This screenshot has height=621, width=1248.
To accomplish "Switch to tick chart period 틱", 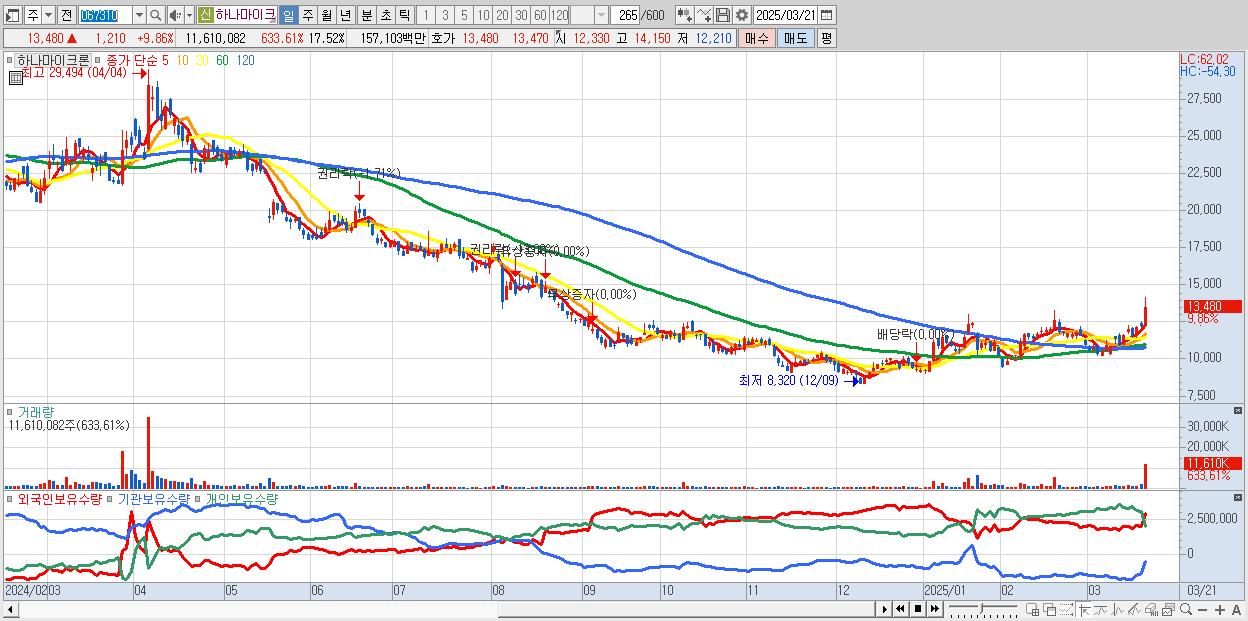I will (x=404, y=15).
